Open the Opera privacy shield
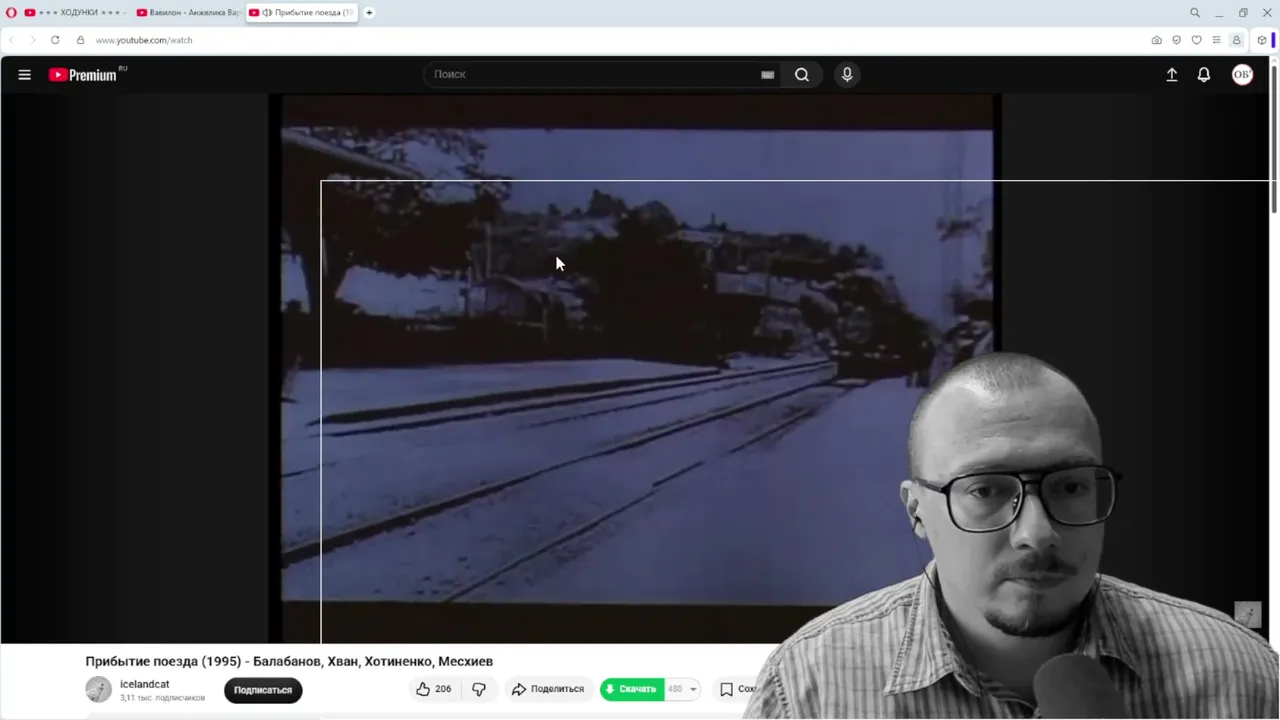This screenshot has width=1280, height=720. [1176, 40]
